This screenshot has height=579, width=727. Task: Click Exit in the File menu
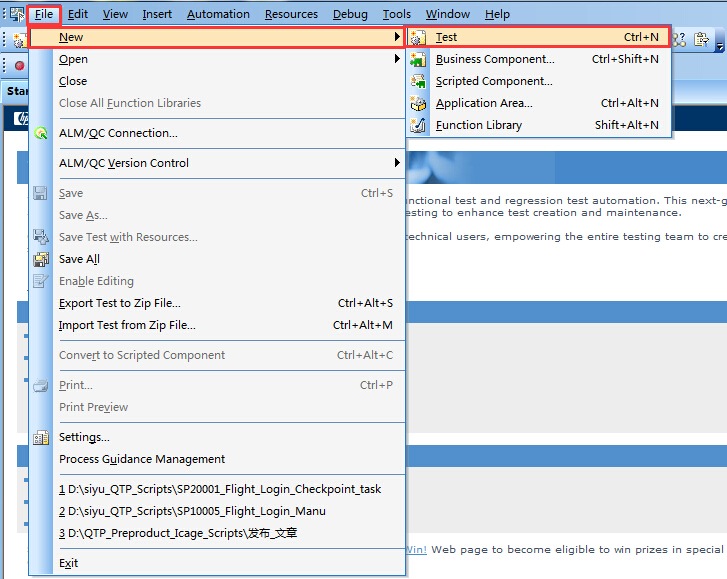(x=217, y=563)
